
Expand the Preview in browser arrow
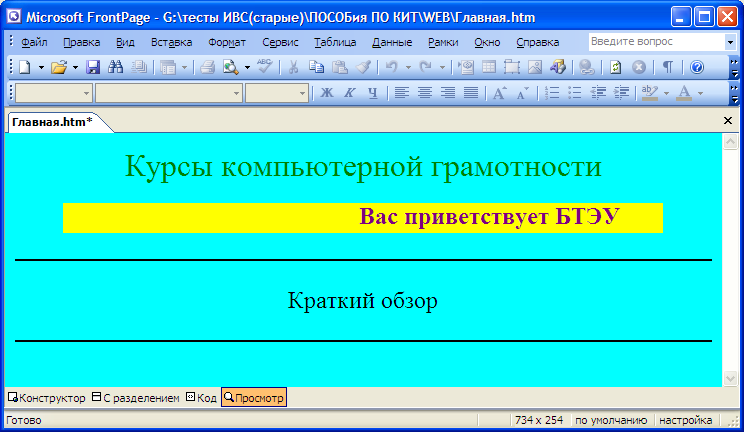(x=247, y=68)
